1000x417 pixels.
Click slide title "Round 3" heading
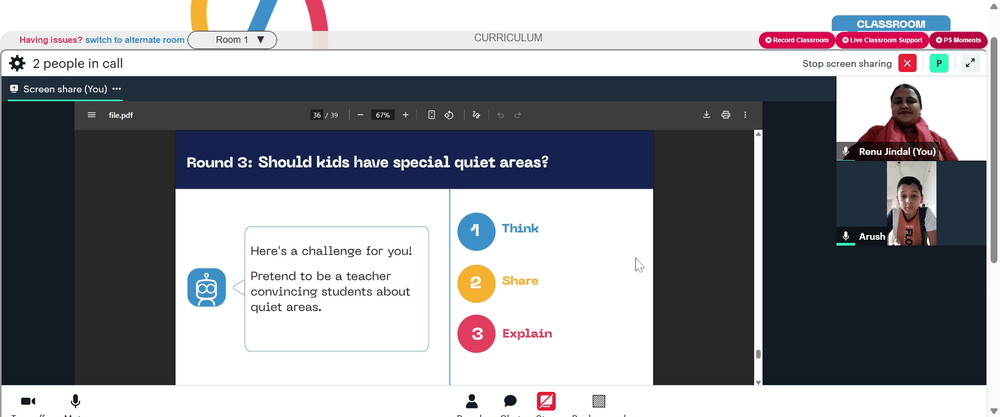click(x=367, y=162)
